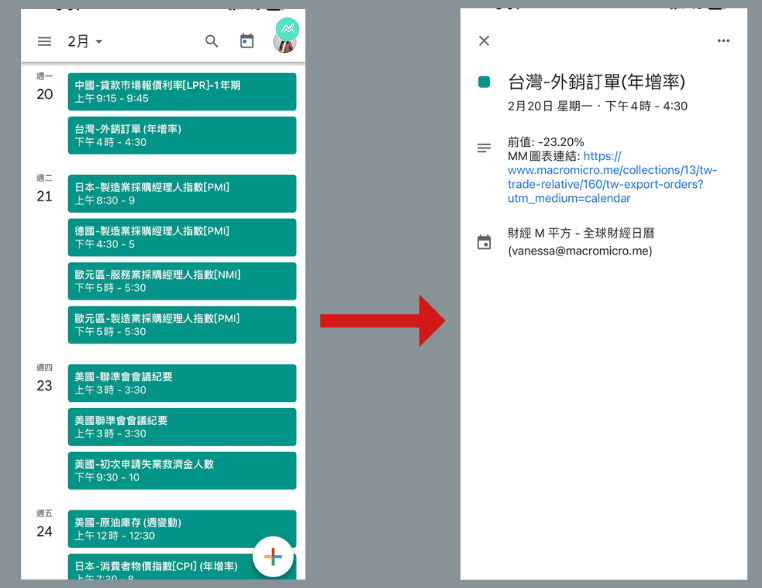Open 美國聯準會會議紀要 event without hyphen
Image resolution: width=762 pixels, height=588 pixels.
point(182,427)
